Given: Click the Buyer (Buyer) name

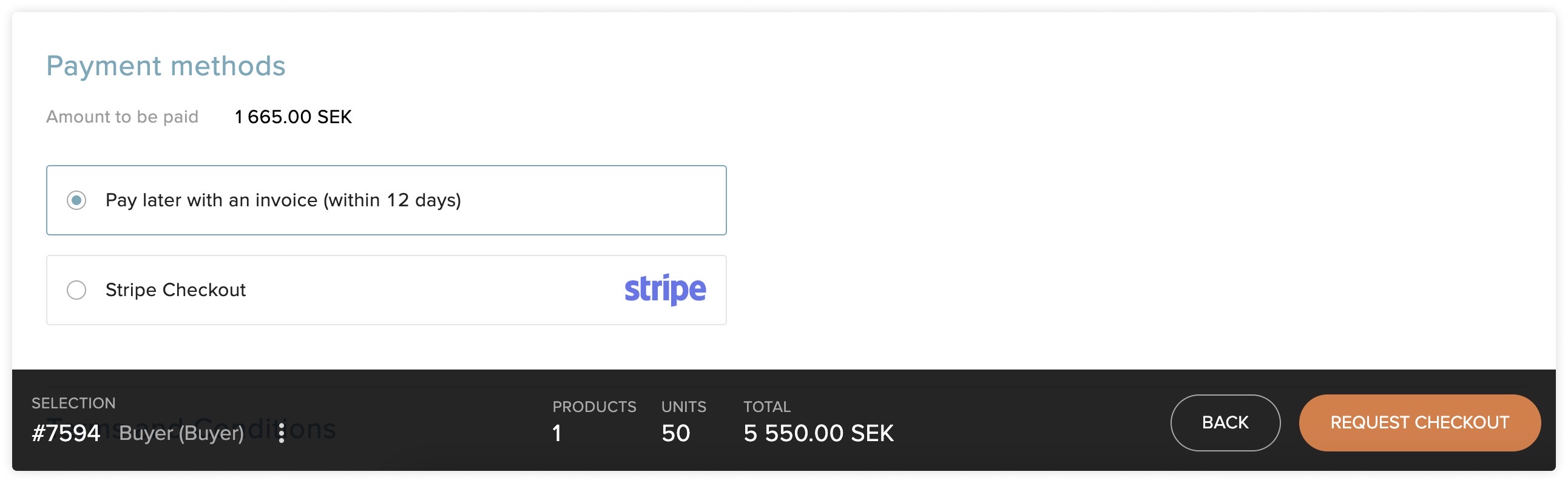Looking at the screenshot, I should tap(181, 433).
